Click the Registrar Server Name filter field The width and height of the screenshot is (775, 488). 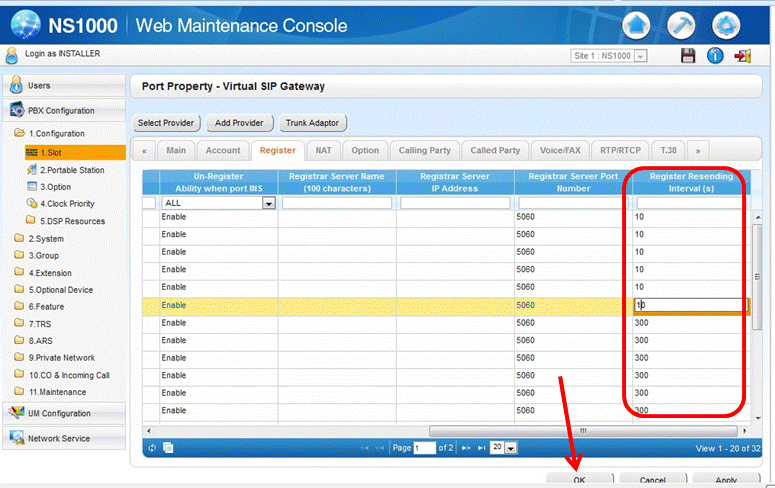[x=336, y=203]
